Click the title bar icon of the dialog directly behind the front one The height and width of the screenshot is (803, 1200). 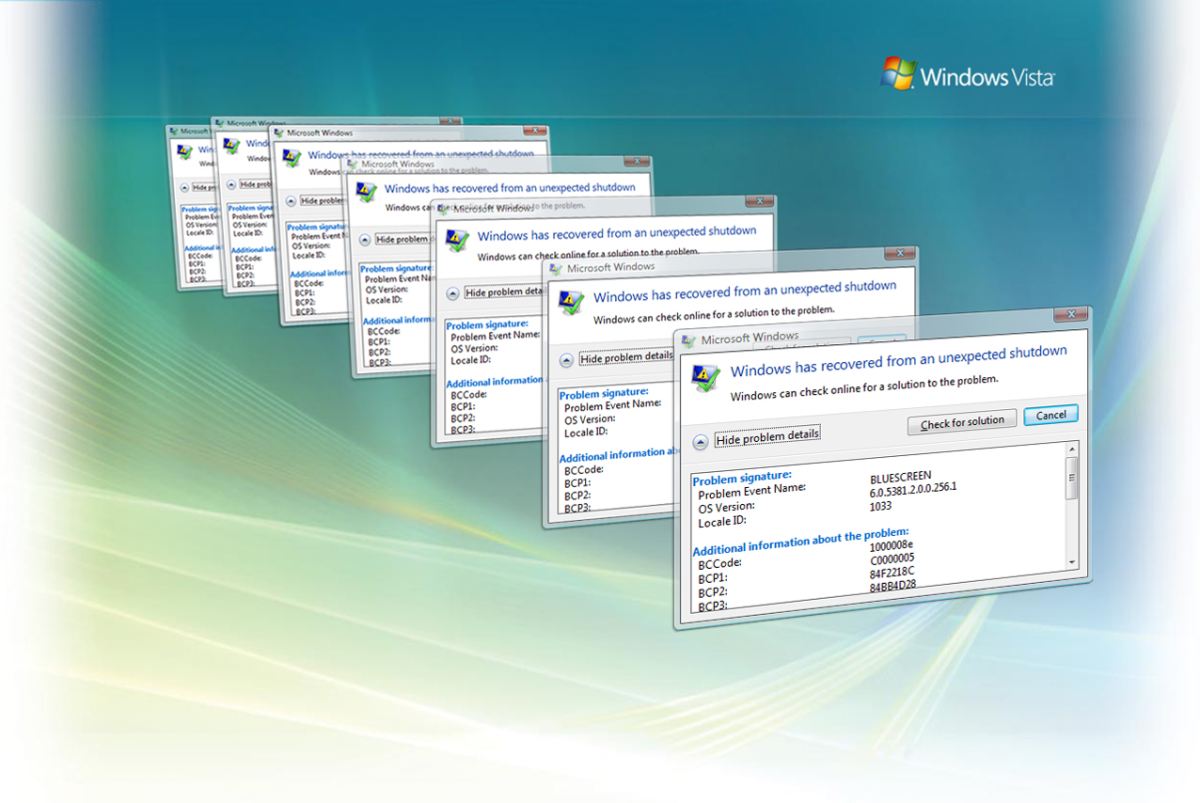[x=556, y=268]
